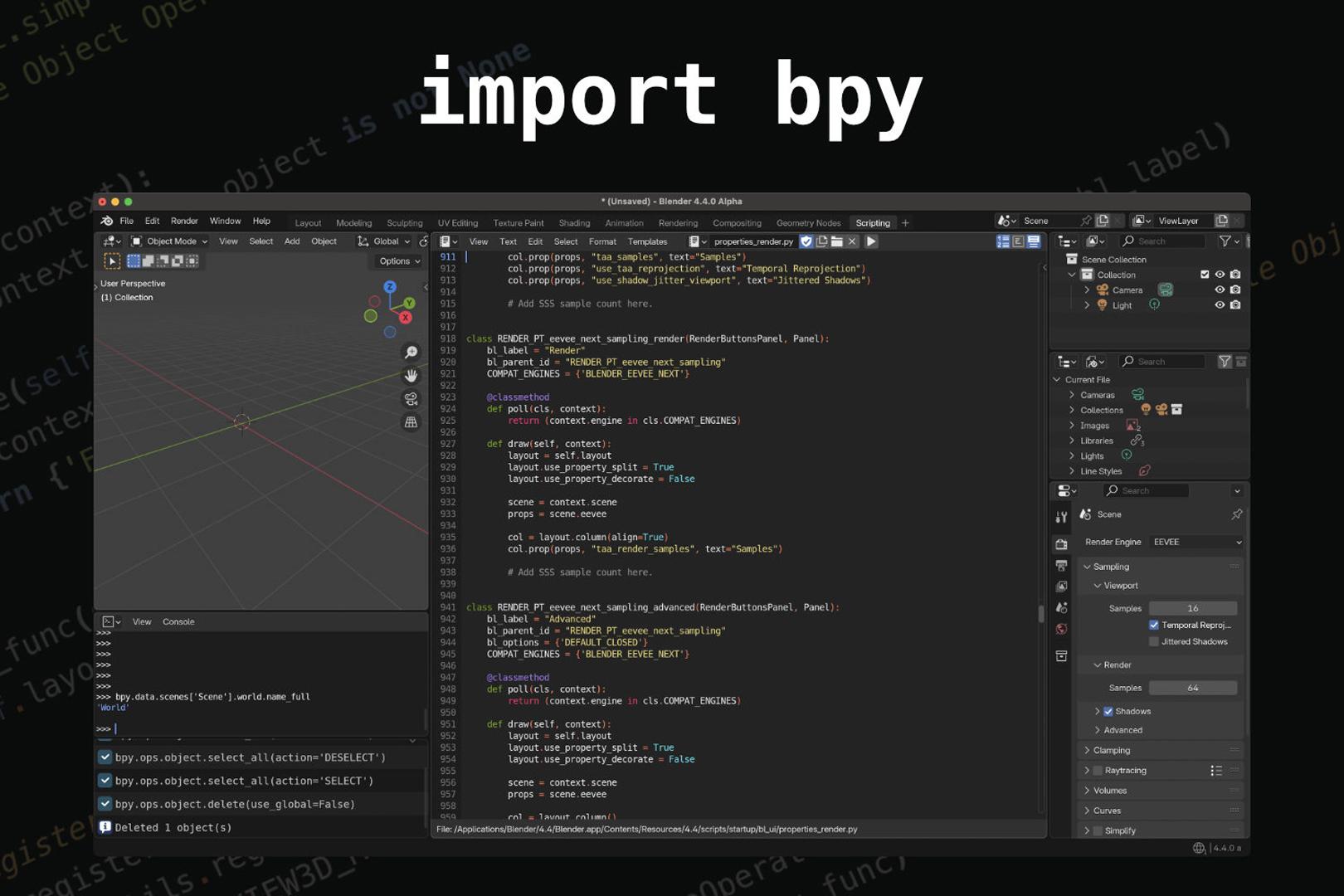Expand Cameras under Current File

coord(1071,395)
